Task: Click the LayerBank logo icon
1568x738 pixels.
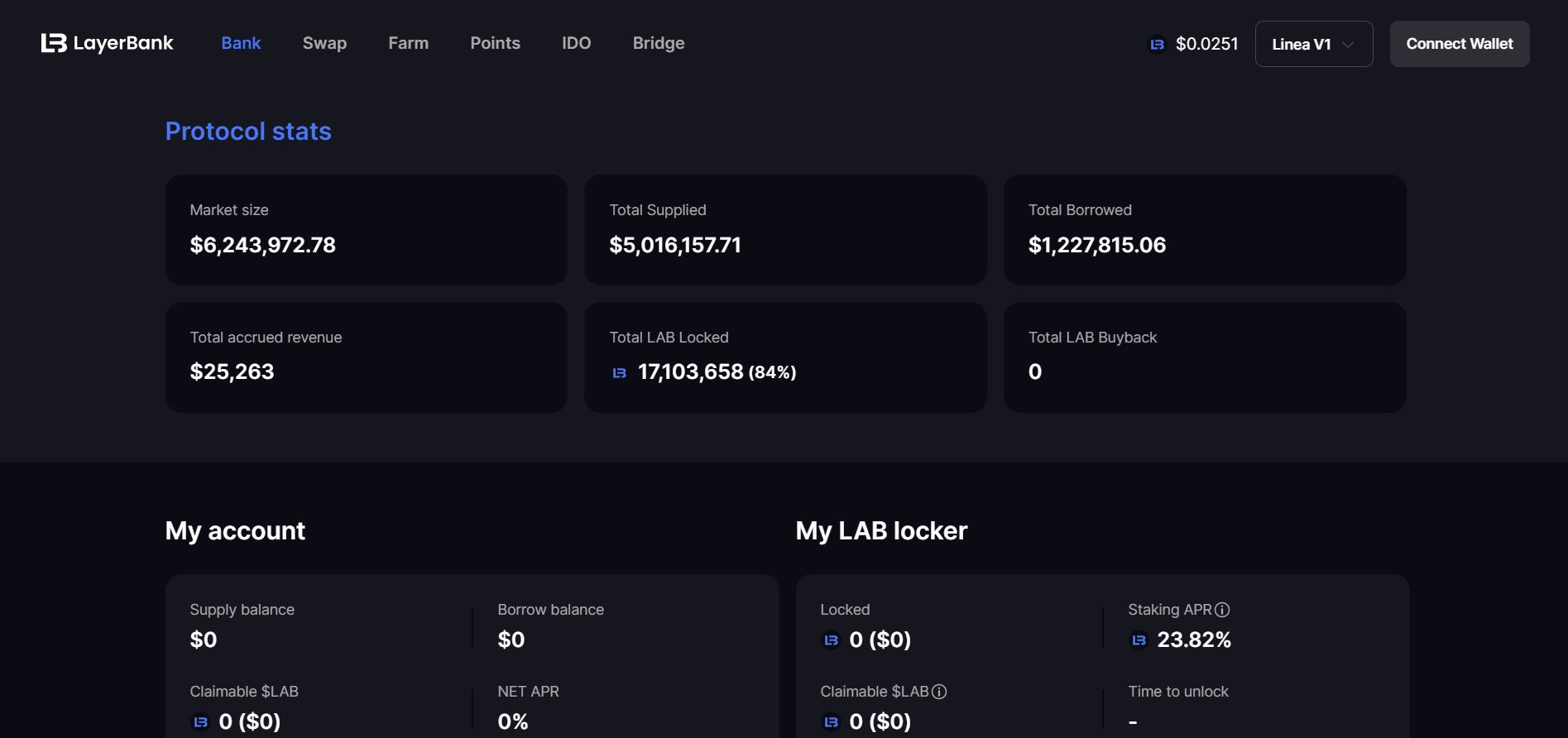Action: click(x=54, y=43)
